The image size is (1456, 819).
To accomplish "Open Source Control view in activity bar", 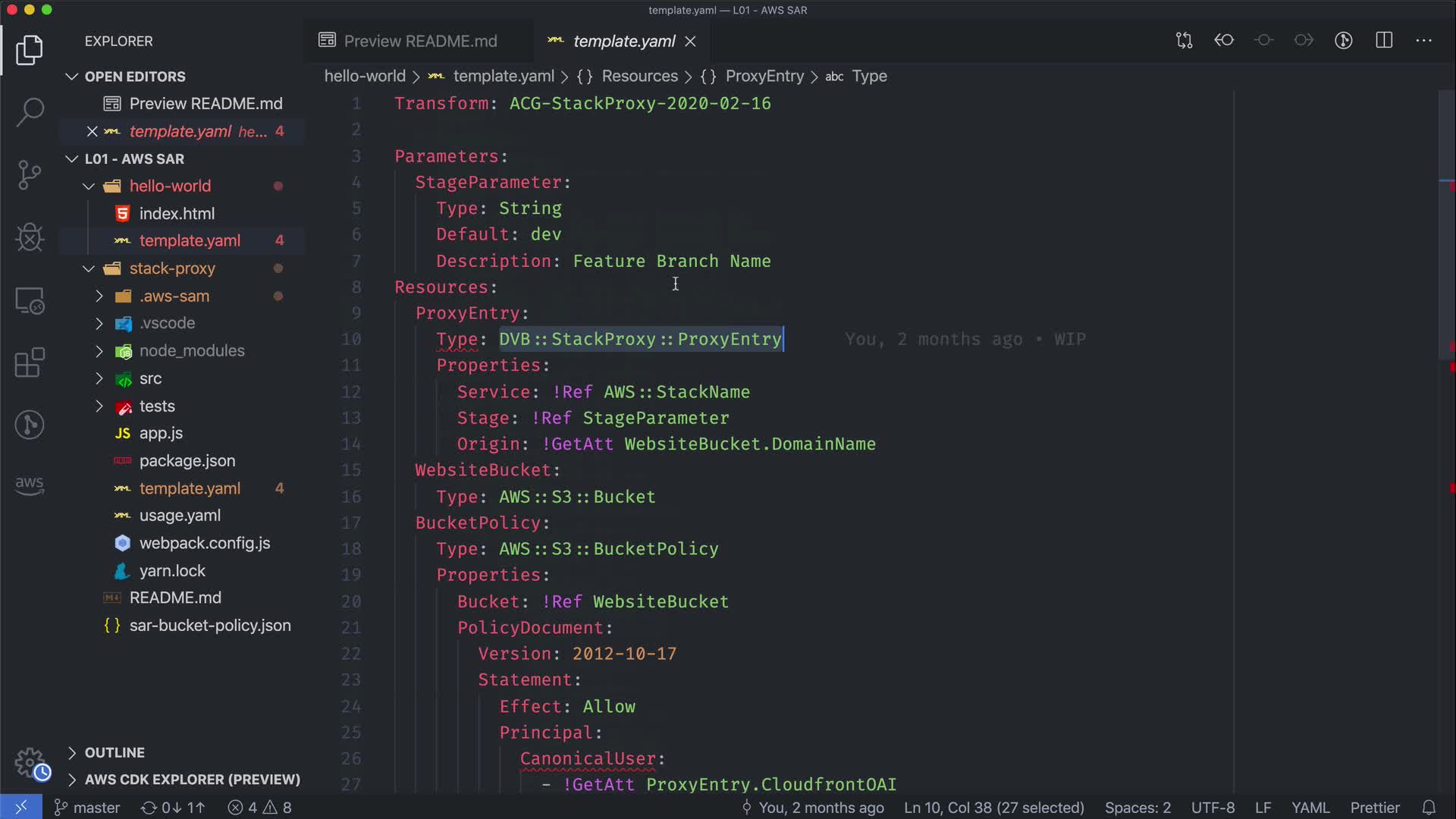I will 30,175.
